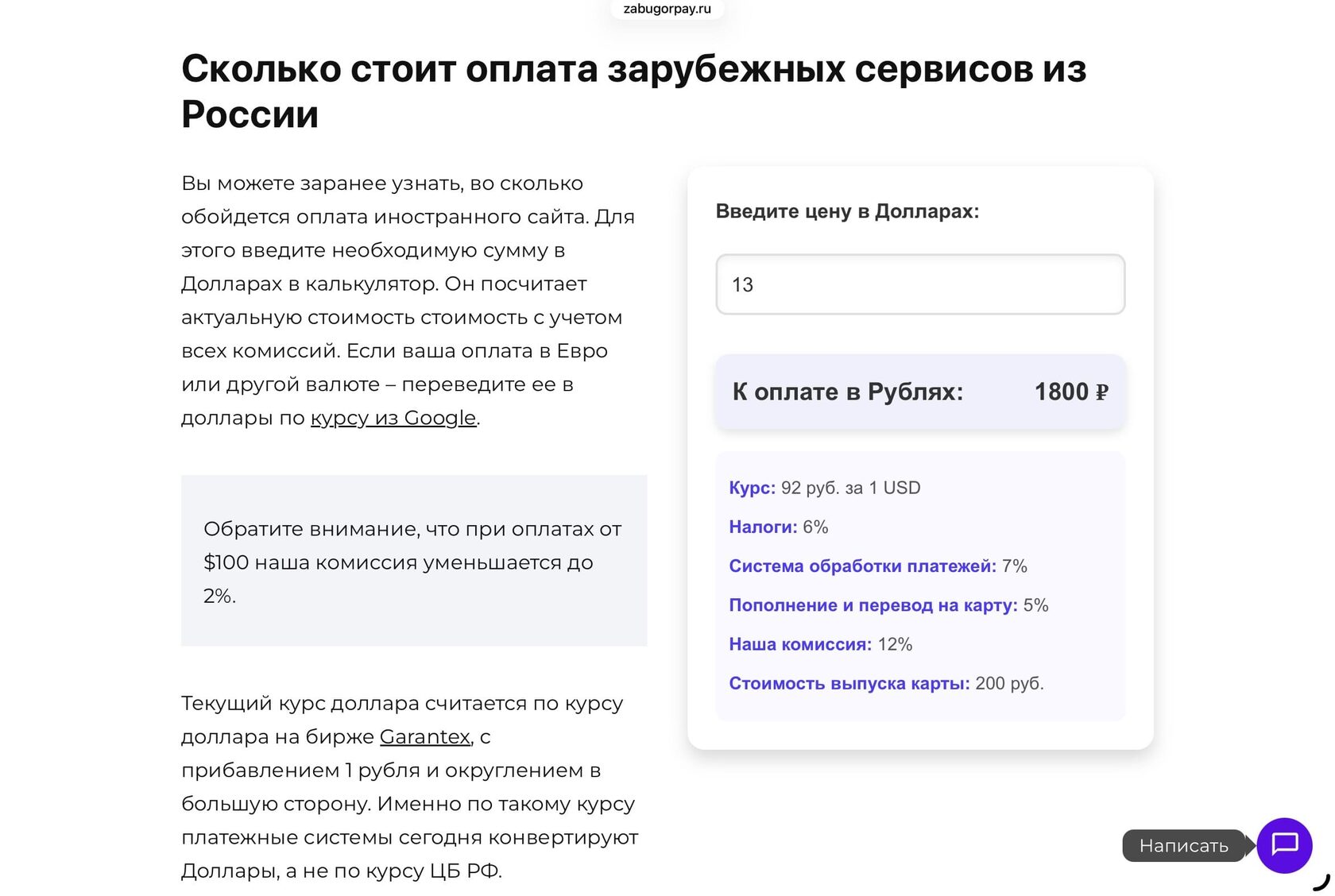This screenshot has height=896, width=1335.
Task: Click the "Налоги" 6% line
Action: tap(778, 527)
